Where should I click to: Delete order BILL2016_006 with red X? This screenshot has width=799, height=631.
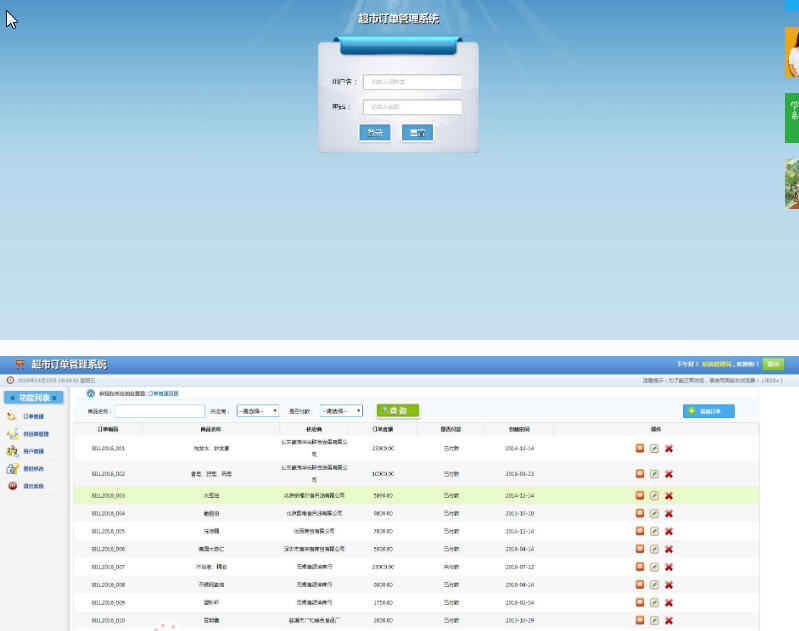point(669,549)
